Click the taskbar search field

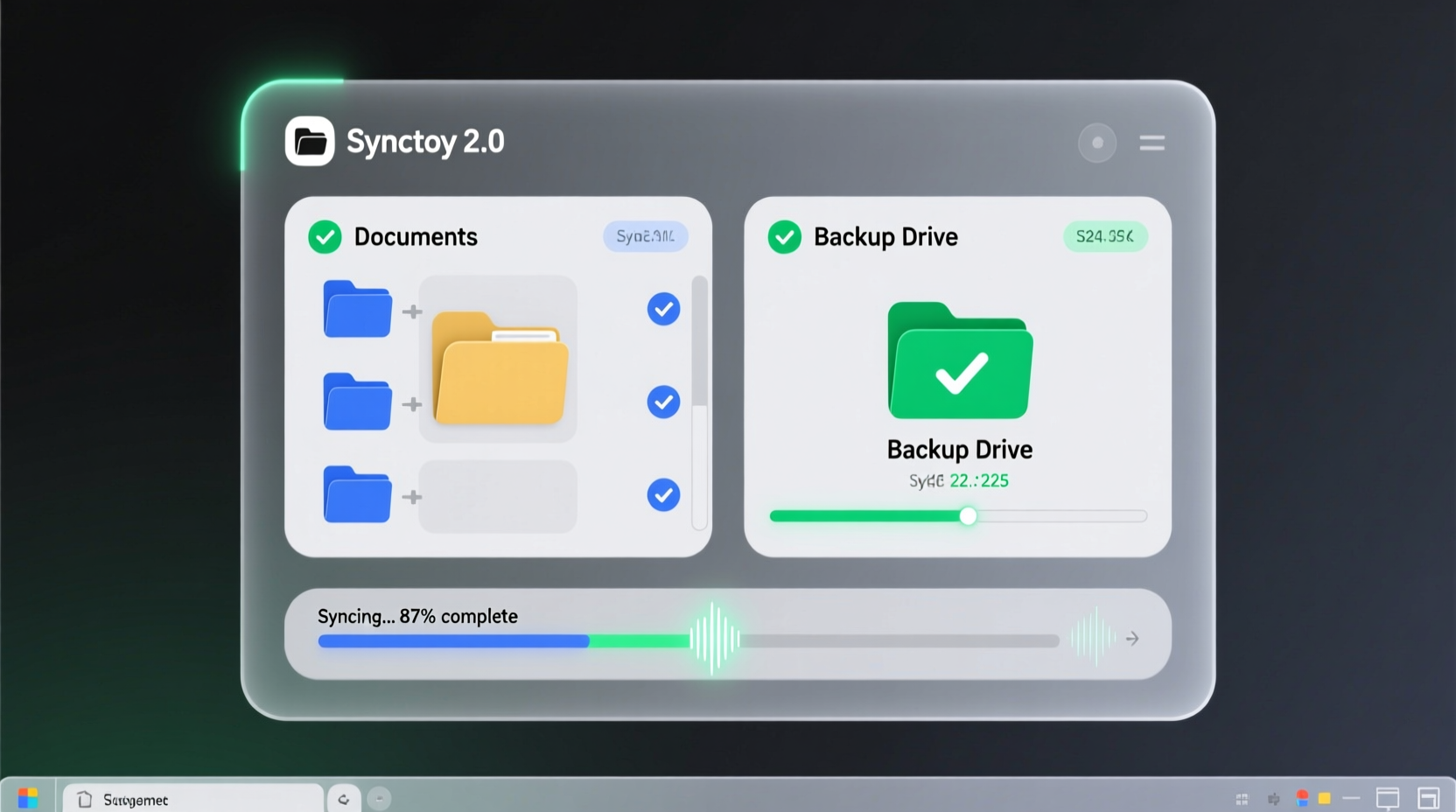(x=192, y=799)
